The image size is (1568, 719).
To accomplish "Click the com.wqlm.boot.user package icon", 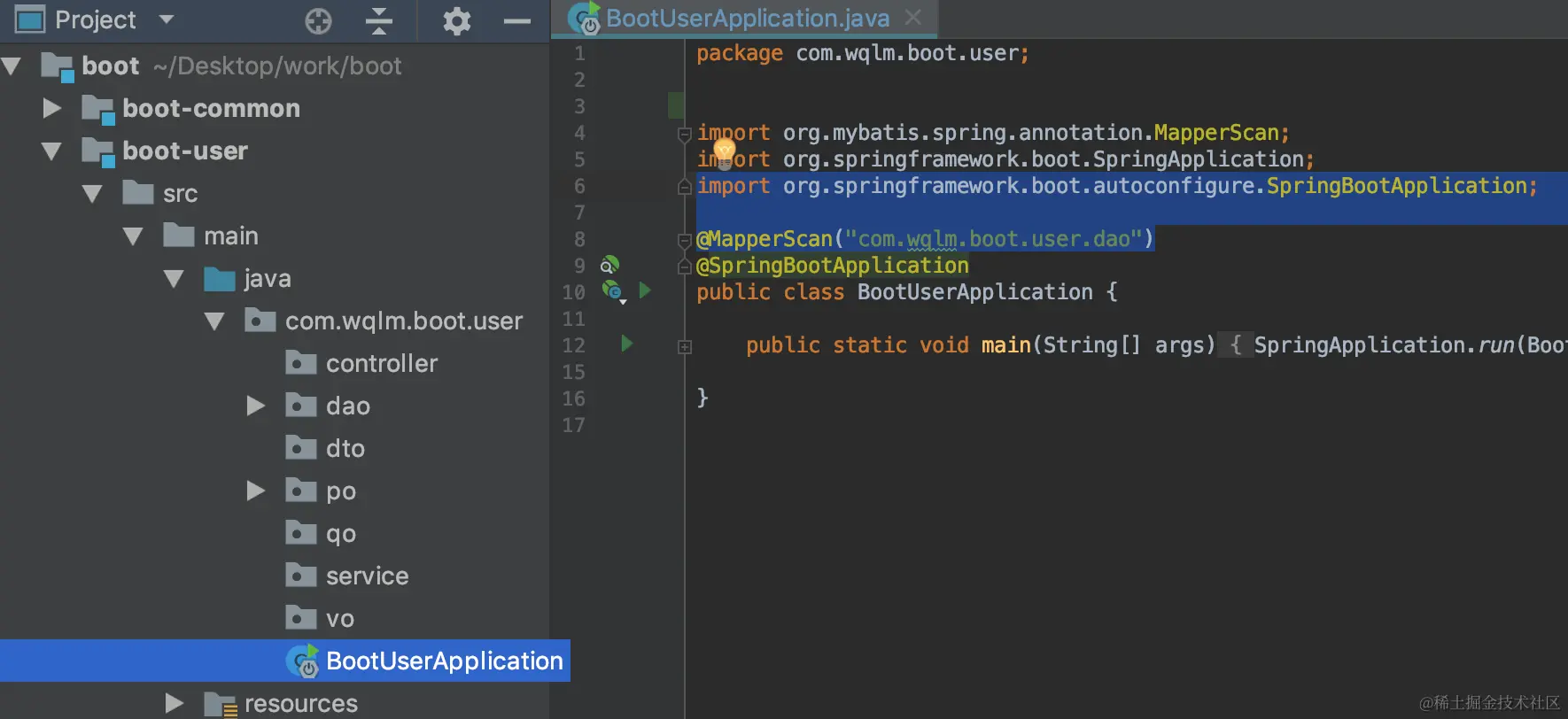I will click(x=260, y=320).
